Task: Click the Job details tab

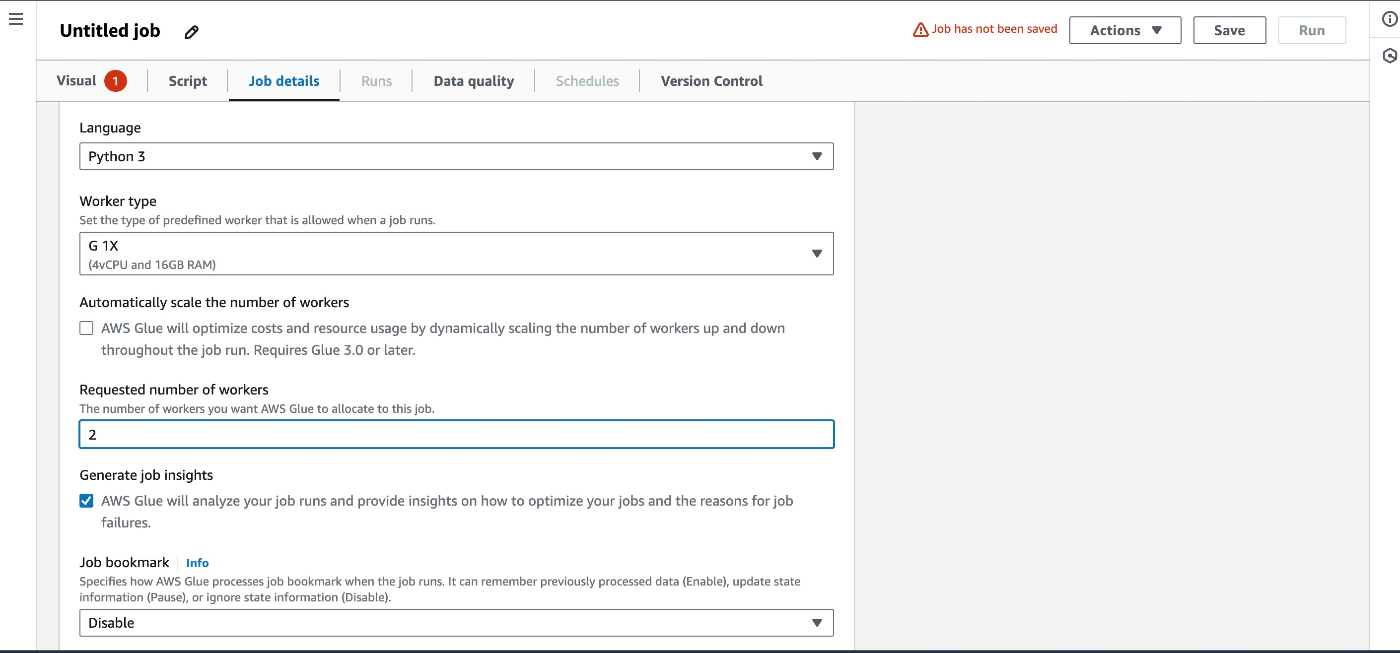Action: coord(284,81)
